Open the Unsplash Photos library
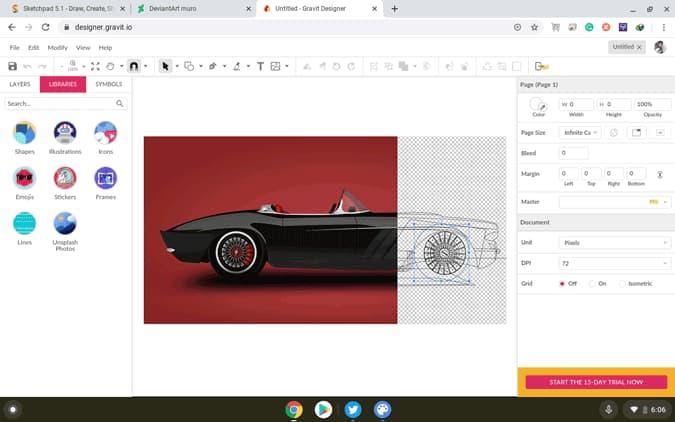 [x=65, y=231]
